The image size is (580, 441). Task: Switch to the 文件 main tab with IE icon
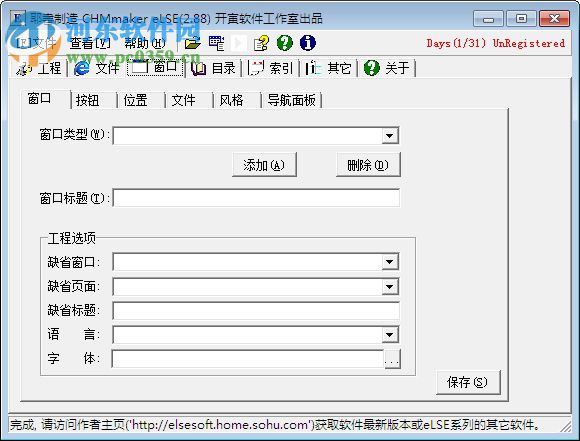pos(97,68)
